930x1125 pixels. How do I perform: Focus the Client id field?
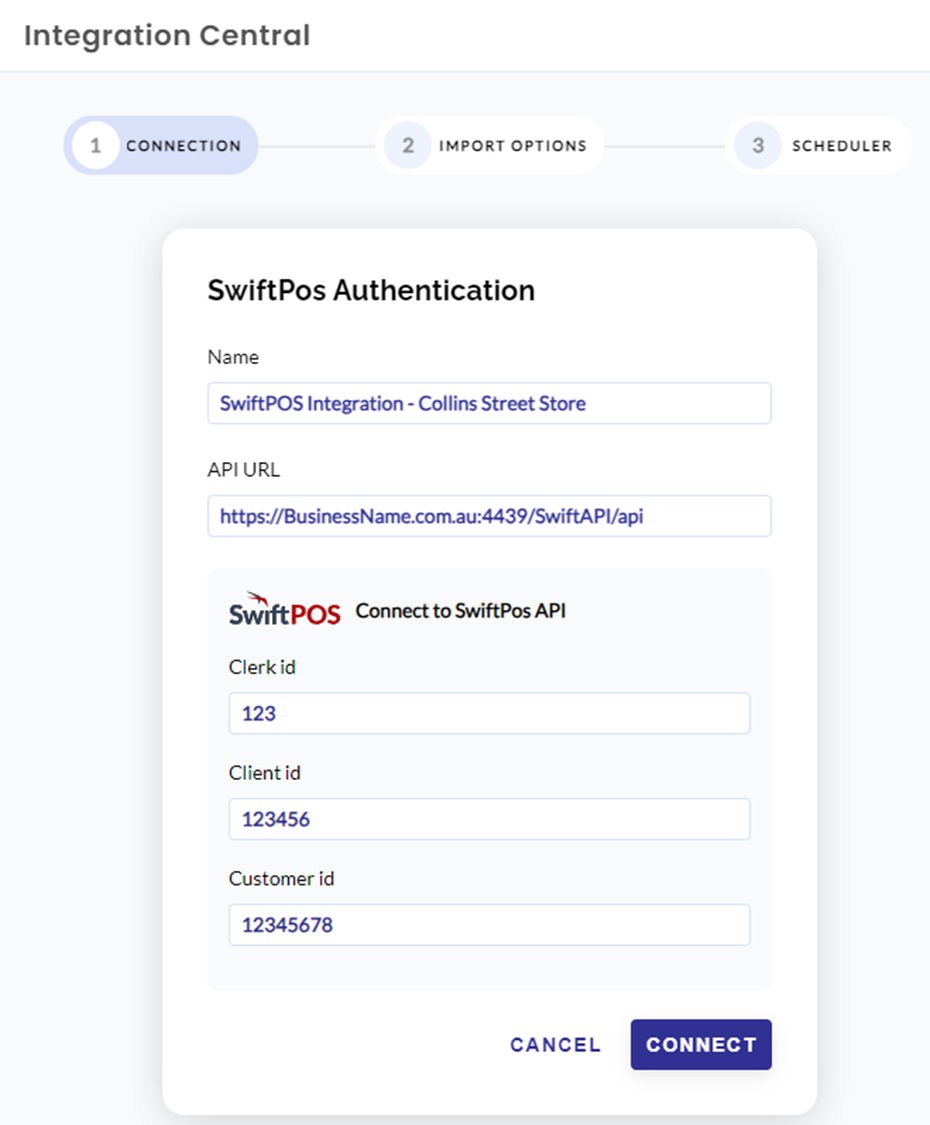(x=489, y=819)
